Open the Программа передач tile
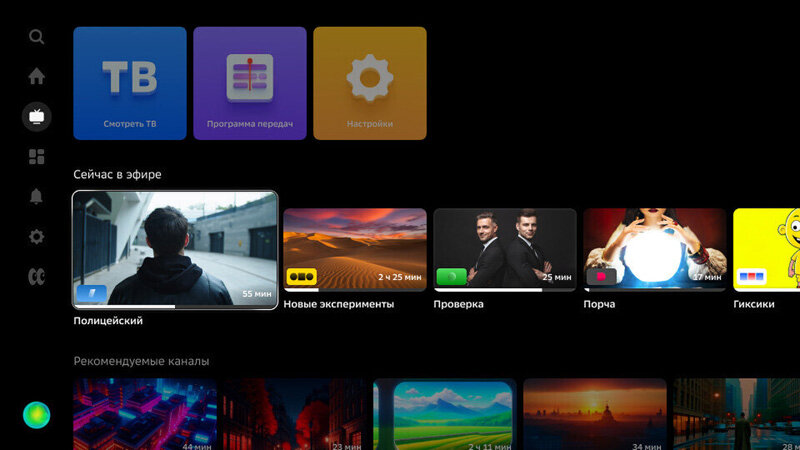 click(250, 83)
